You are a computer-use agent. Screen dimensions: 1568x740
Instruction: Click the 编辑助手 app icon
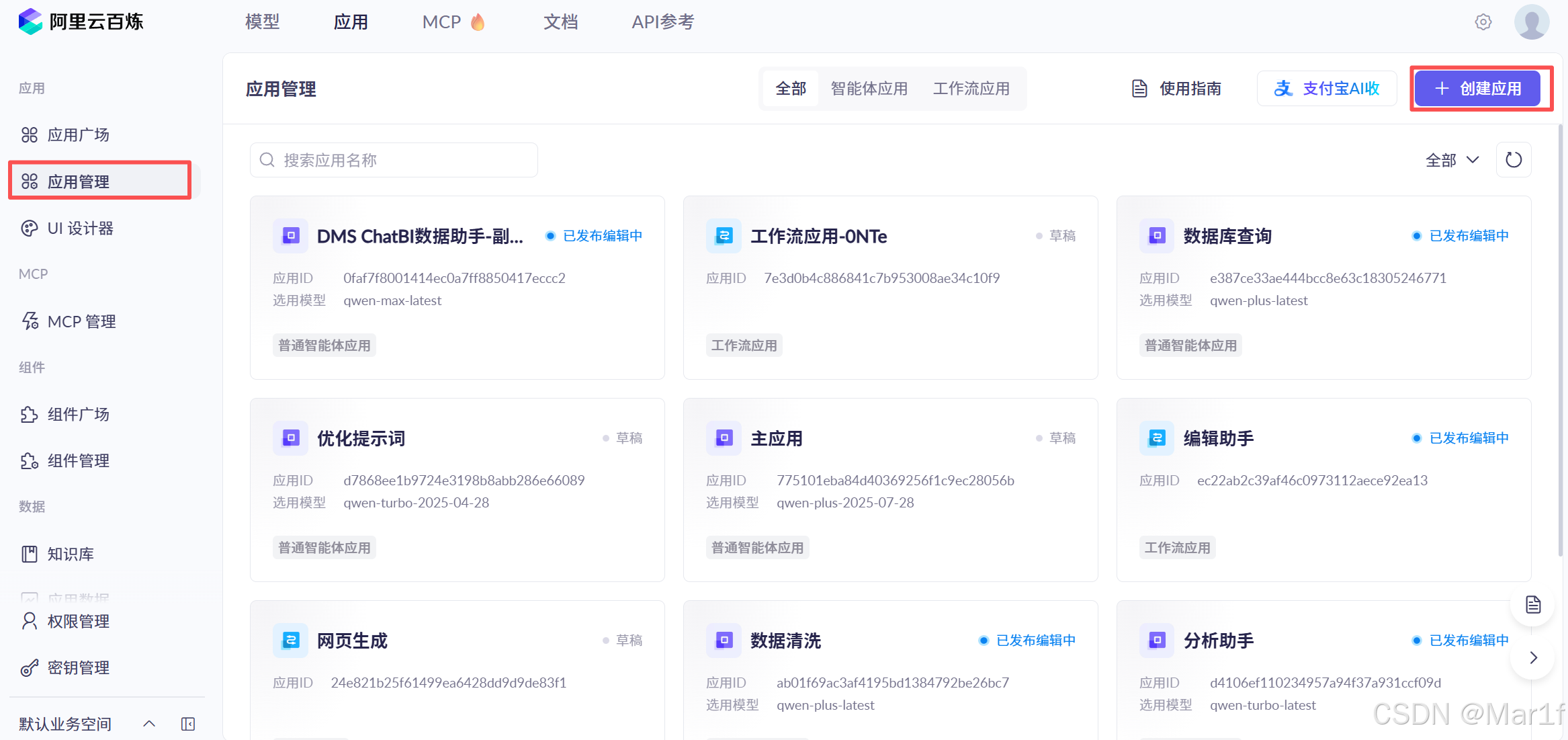(x=1157, y=438)
